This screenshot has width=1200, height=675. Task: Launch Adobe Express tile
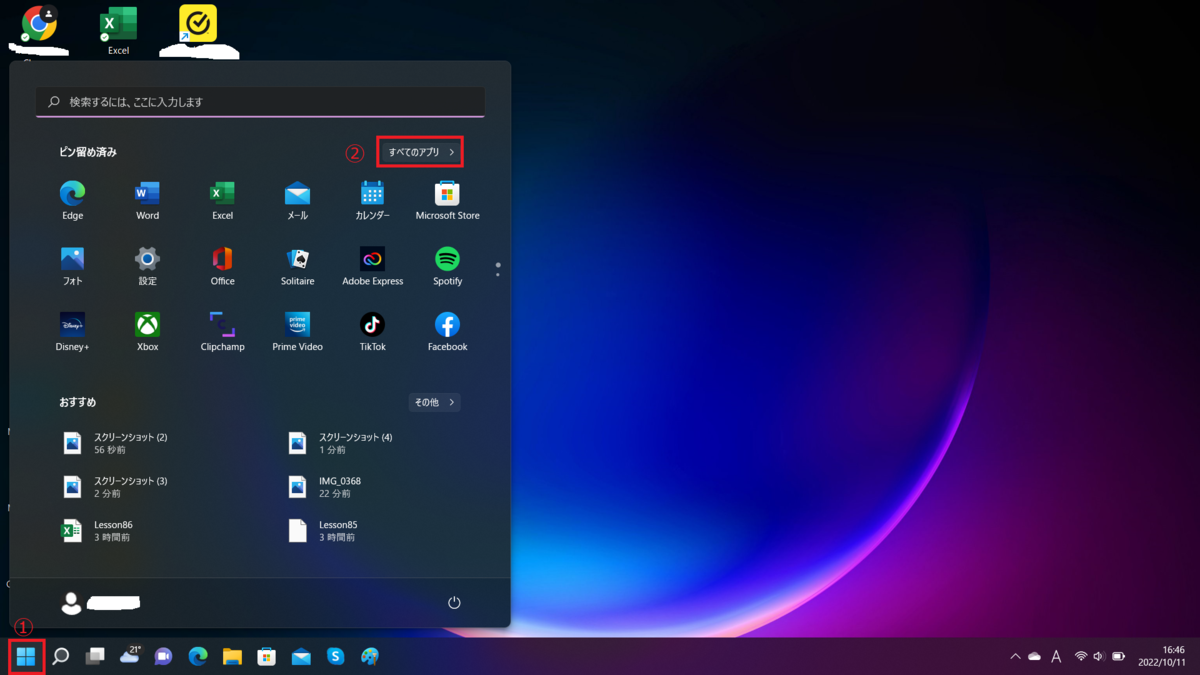click(x=372, y=266)
